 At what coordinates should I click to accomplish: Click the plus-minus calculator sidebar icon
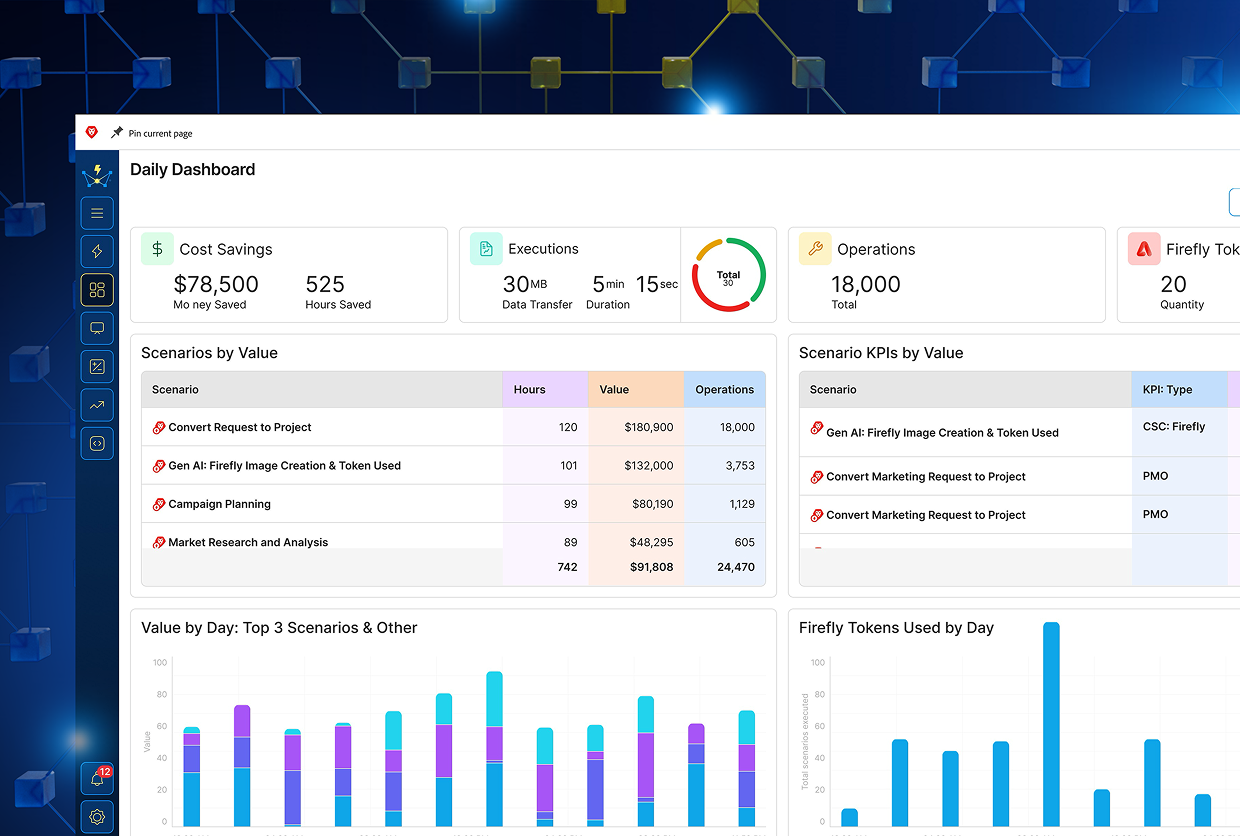click(97, 367)
